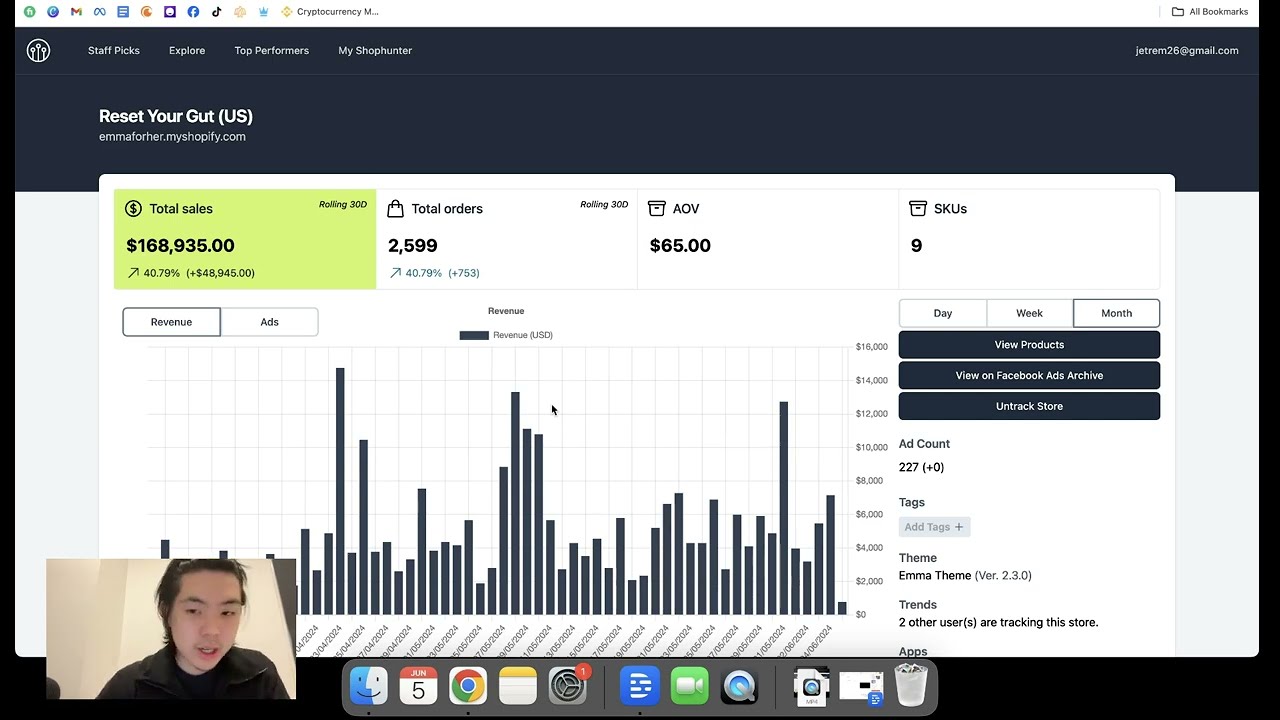Click the total orders value 2,599
This screenshot has width=1280, height=720.
(x=412, y=245)
